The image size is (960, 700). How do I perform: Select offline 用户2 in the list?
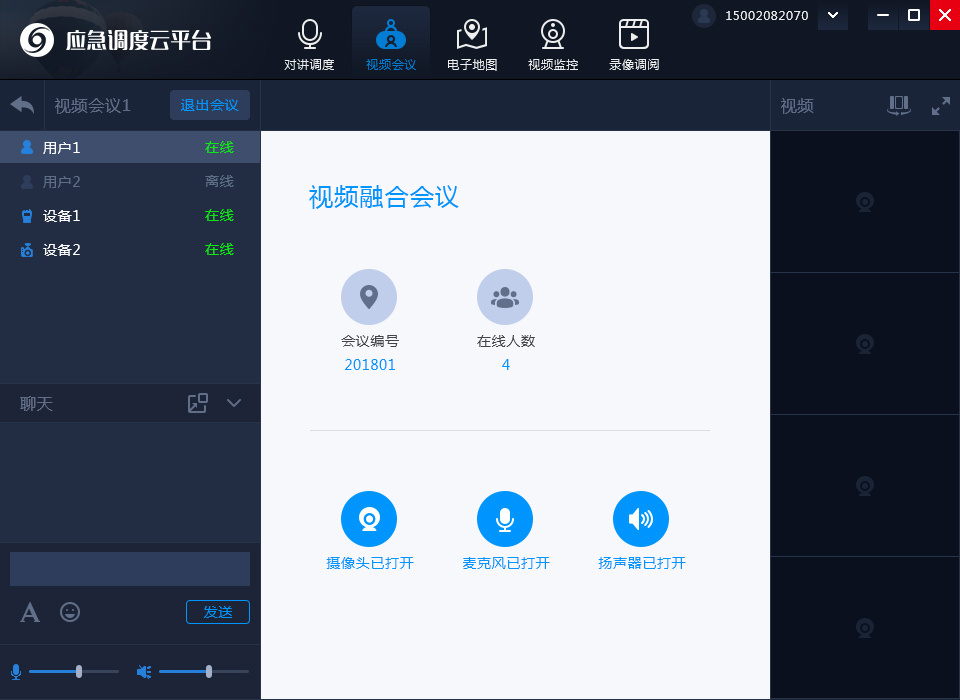pyautogui.click(x=130, y=181)
